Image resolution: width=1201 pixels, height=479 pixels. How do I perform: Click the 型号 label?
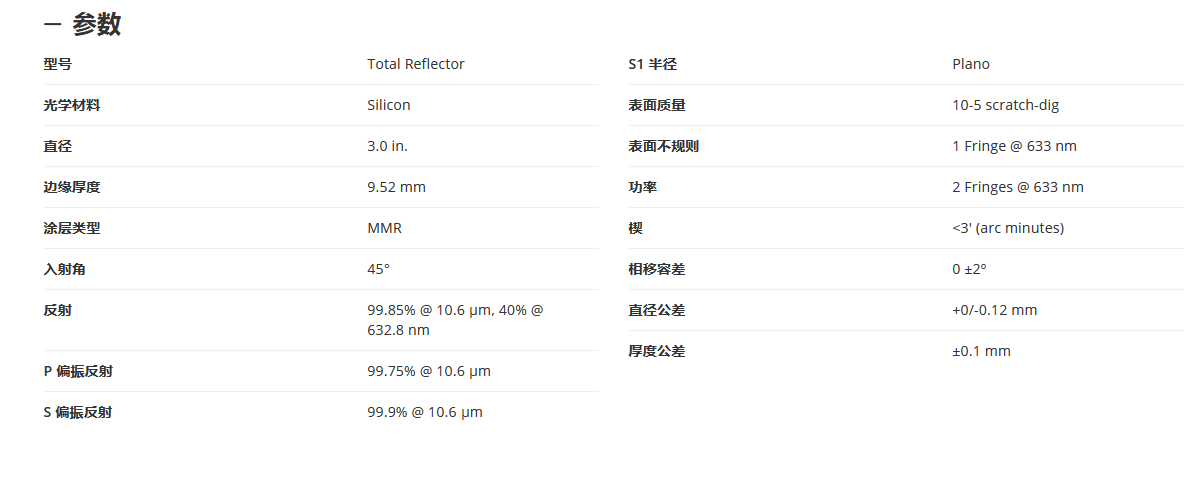(58, 64)
